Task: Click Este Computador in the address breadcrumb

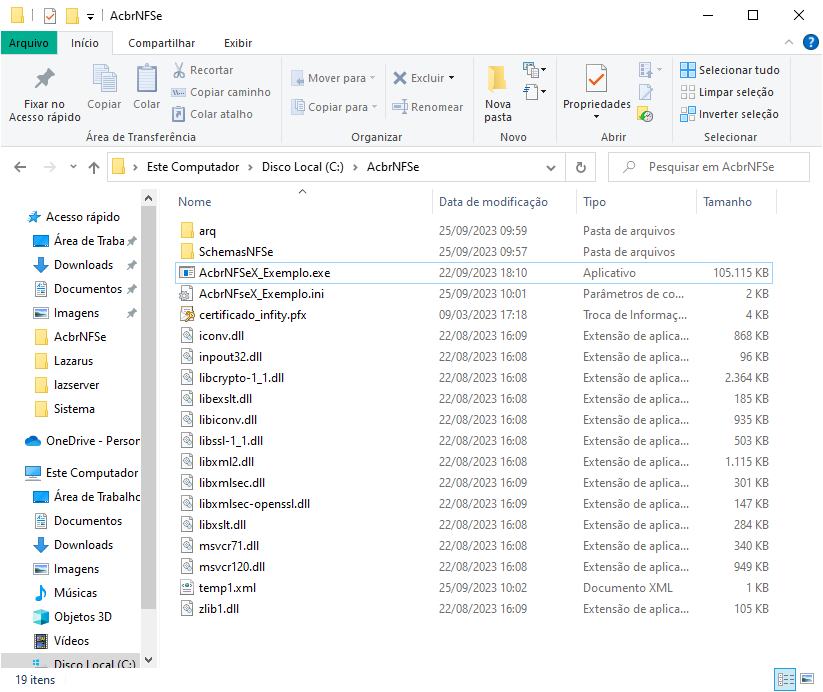Action: (193, 167)
